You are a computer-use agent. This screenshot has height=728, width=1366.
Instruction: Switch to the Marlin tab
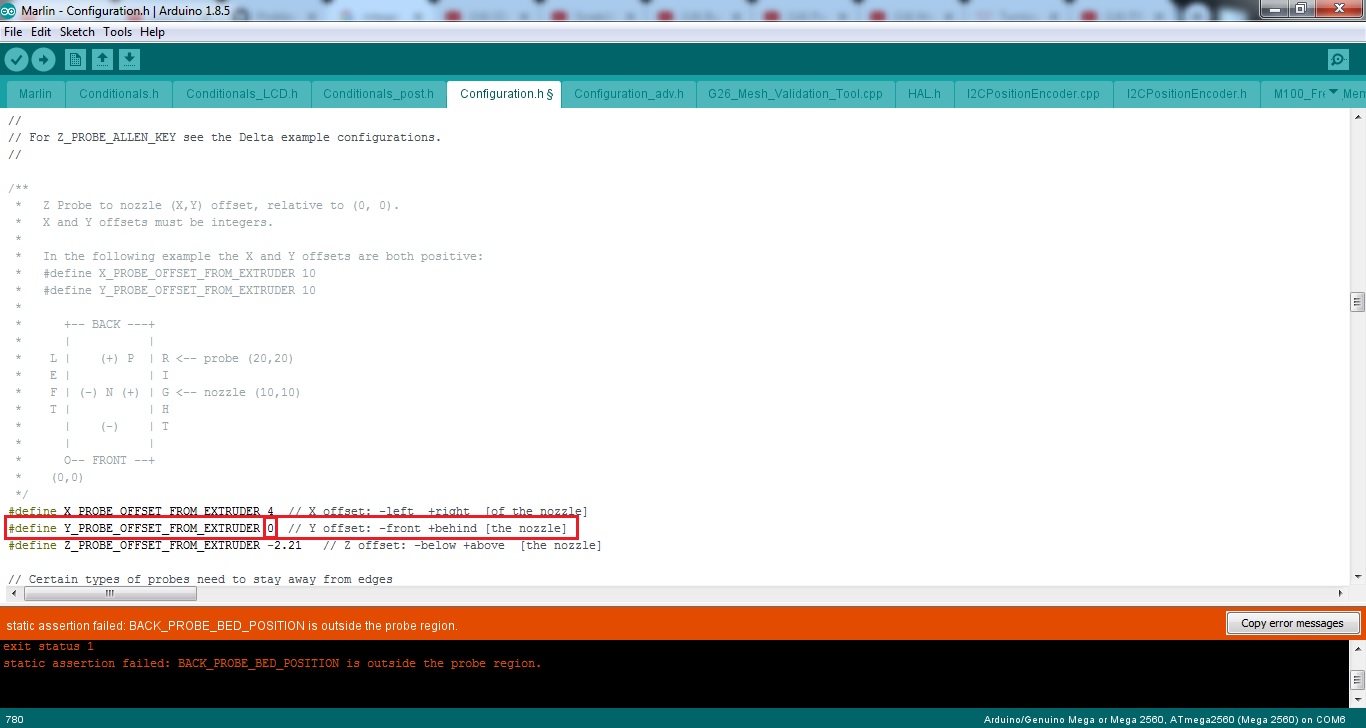(x=35, y=94)
